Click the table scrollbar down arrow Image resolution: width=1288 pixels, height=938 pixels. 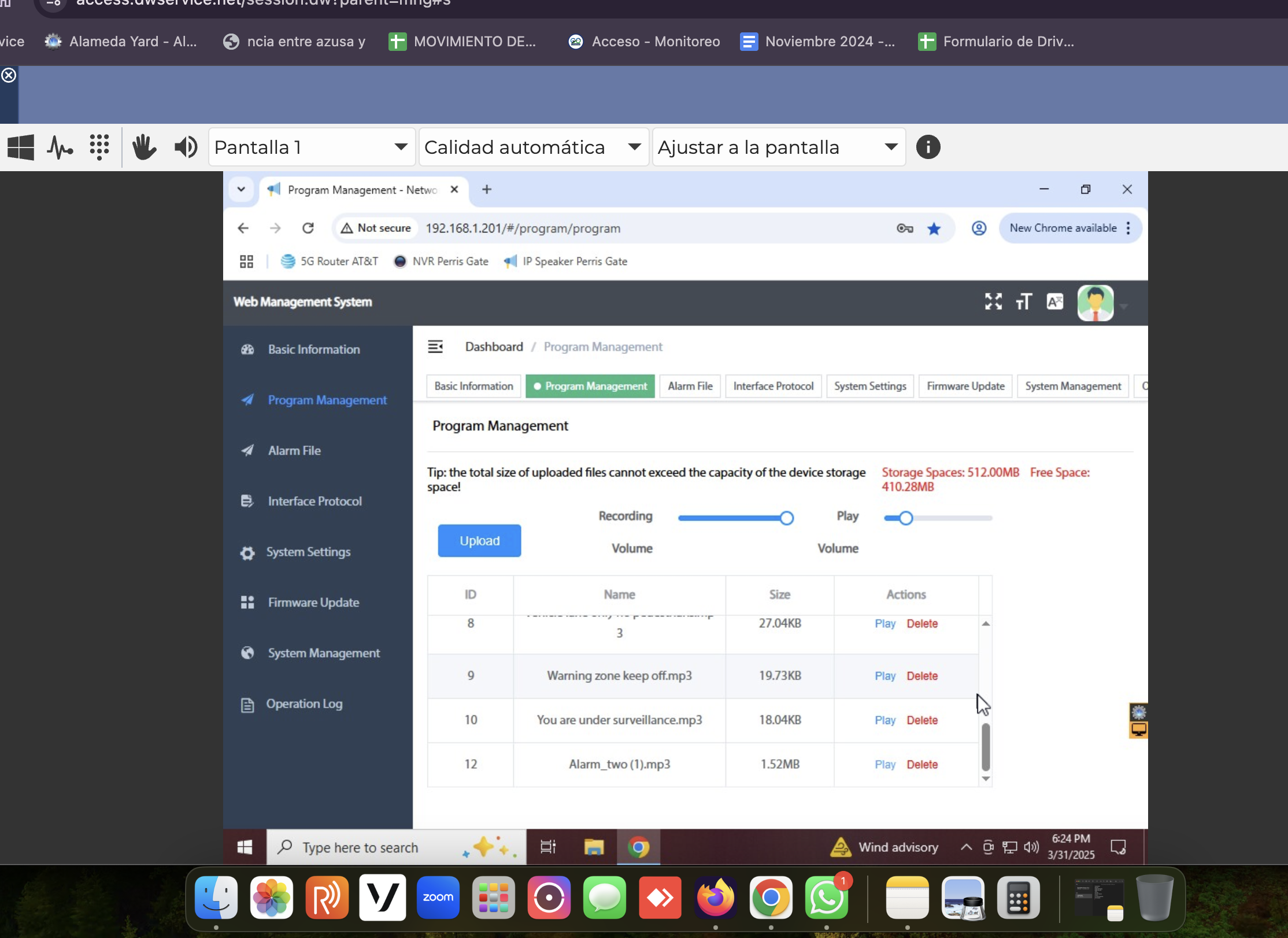click(986, 779)
